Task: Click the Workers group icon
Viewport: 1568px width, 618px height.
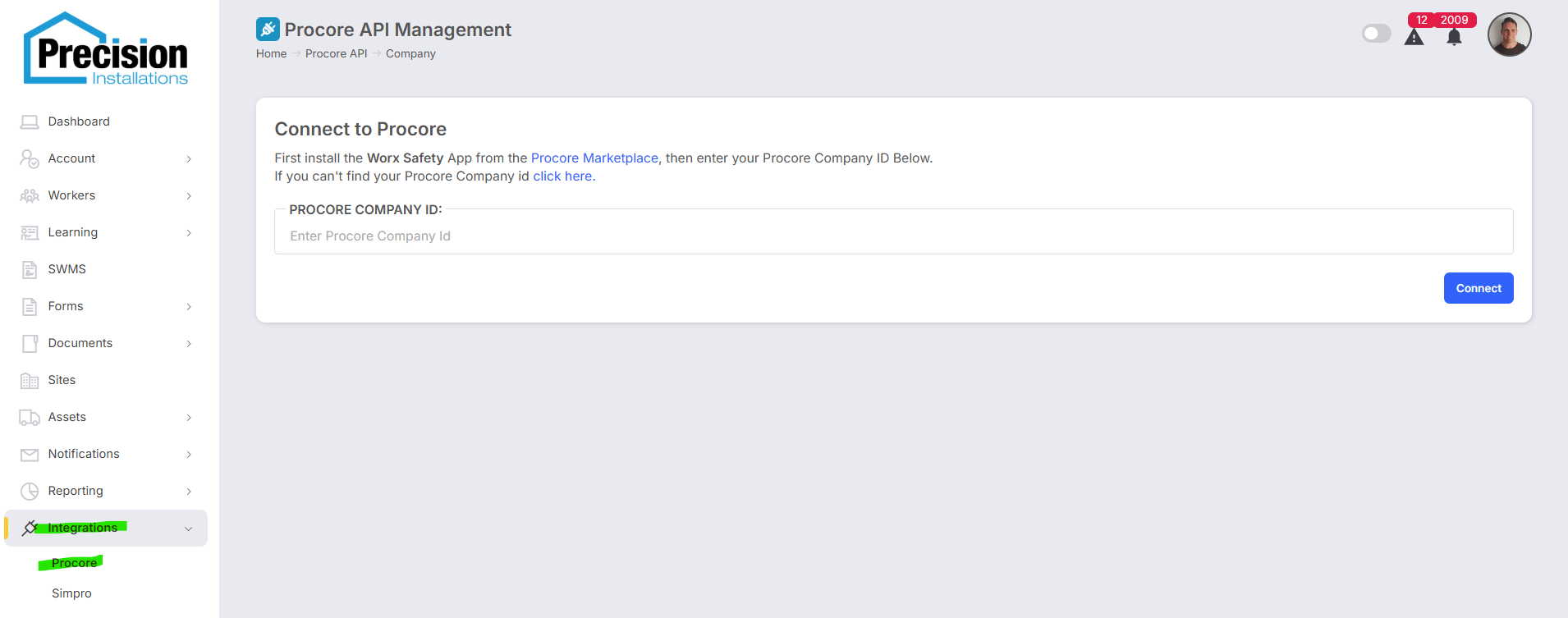Action: [30, 196]
